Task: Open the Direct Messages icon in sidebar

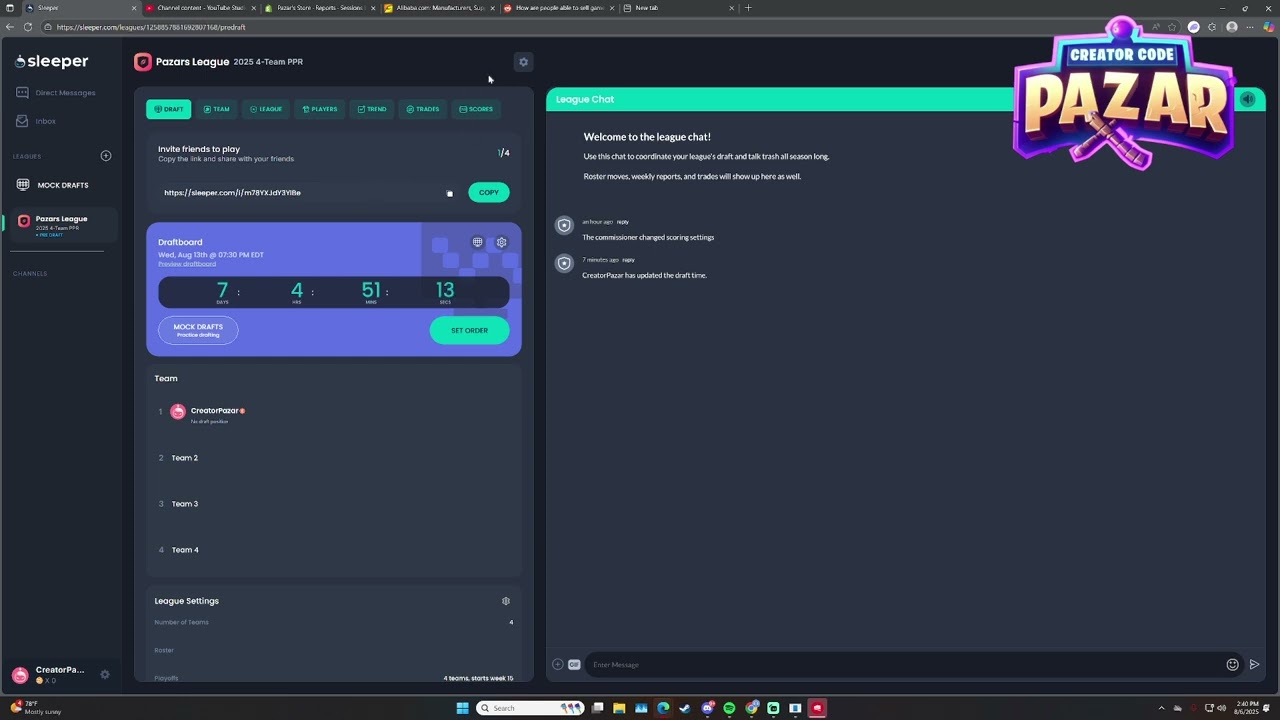Action: (x=22, y=93)
